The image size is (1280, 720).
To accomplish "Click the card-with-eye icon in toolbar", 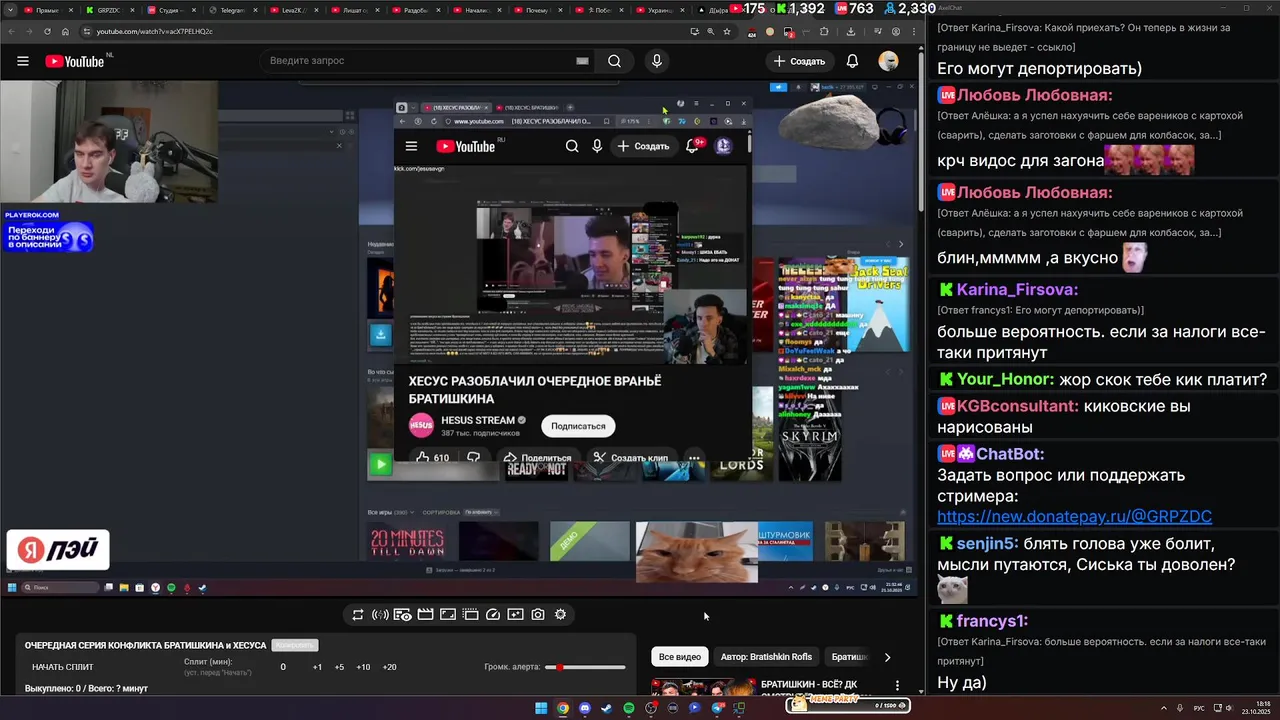I will [x=402, y=615].
